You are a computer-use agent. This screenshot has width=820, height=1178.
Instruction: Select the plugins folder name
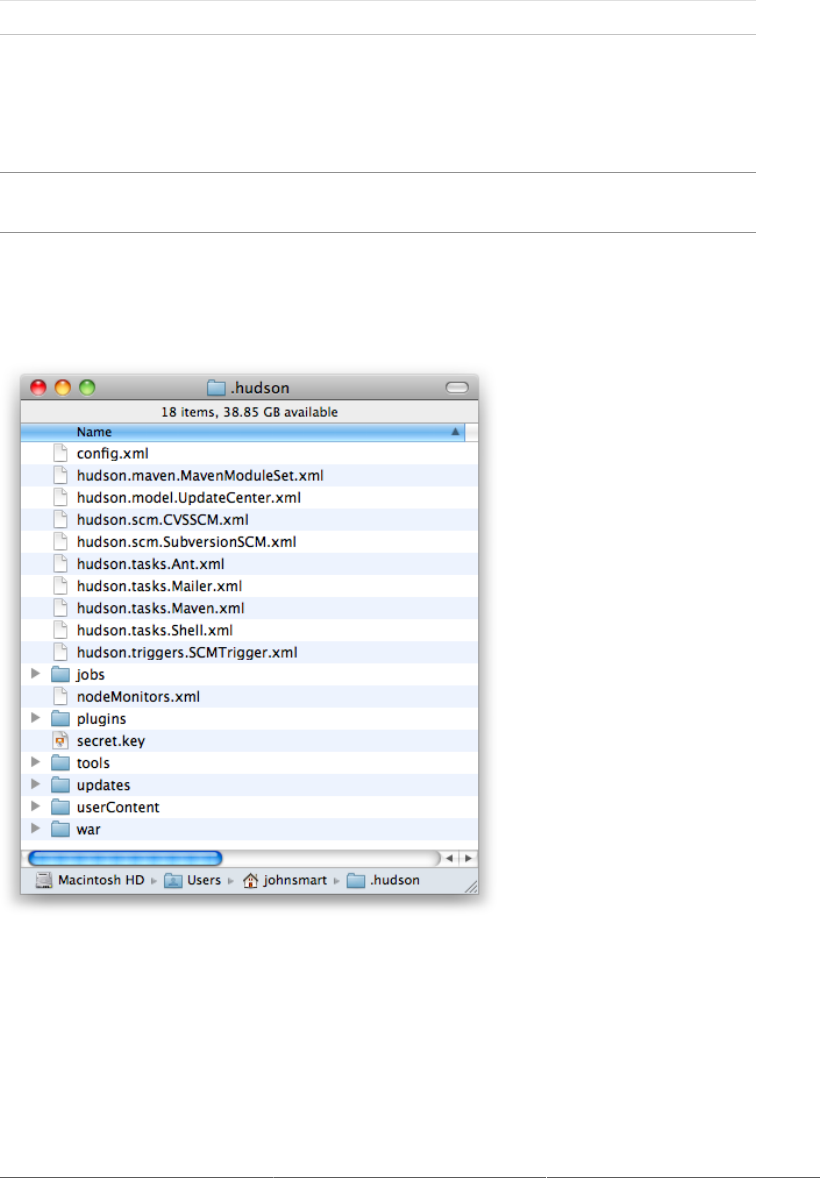coord(101,720)
